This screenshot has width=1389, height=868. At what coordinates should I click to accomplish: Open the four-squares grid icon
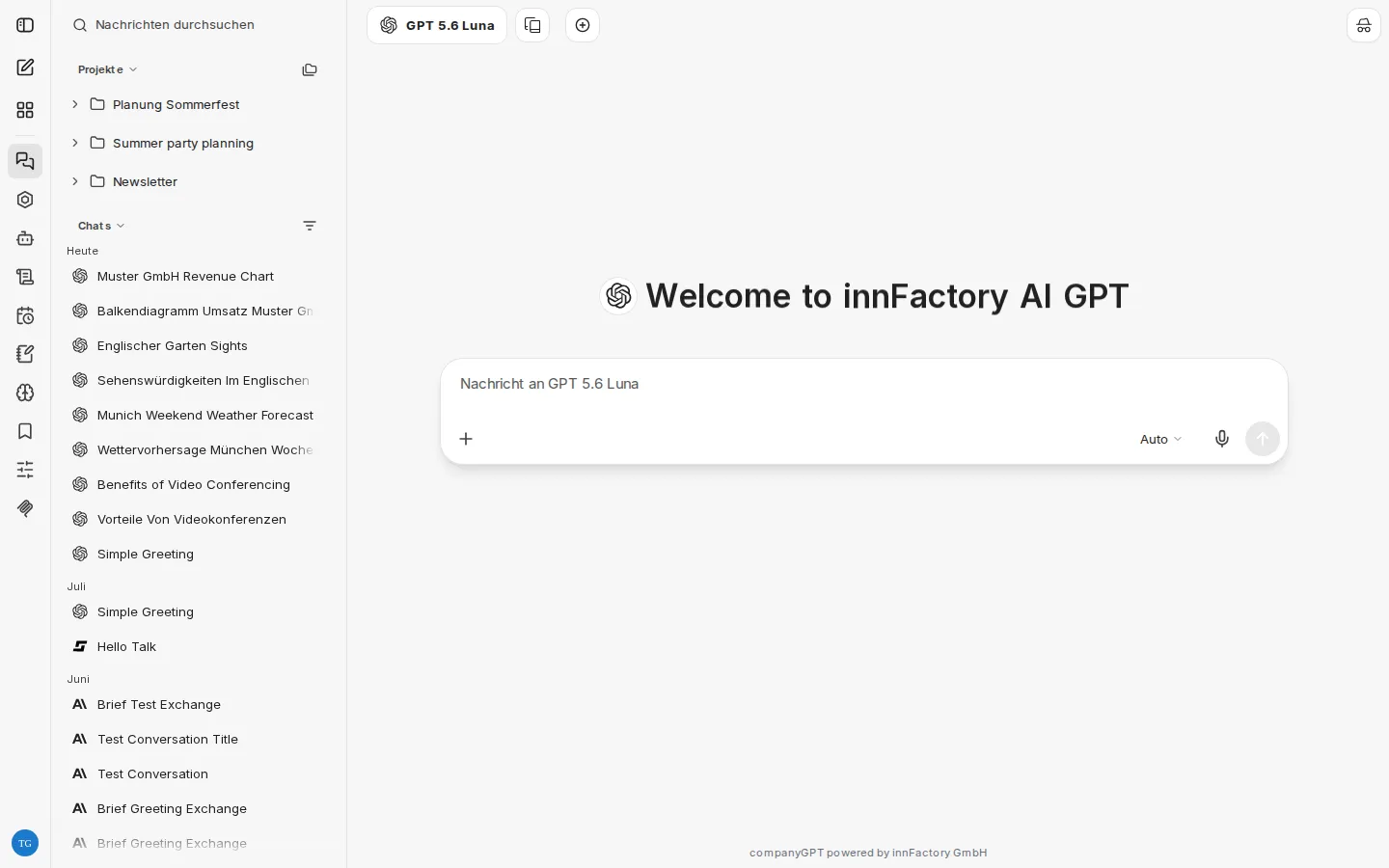coord(25,110)
